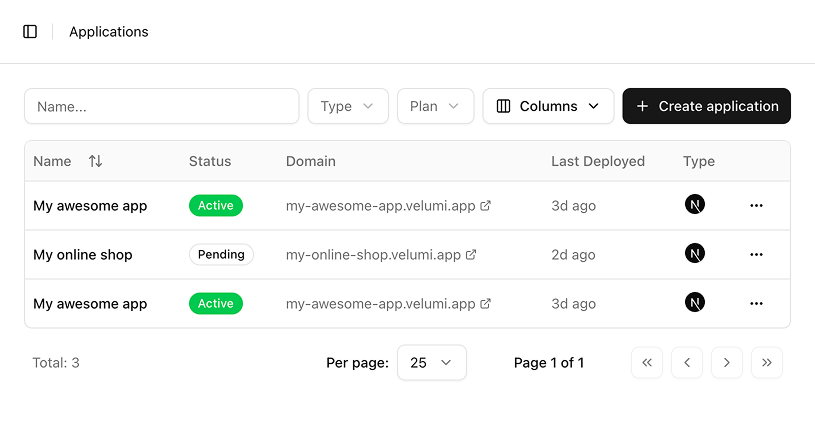The image size is (815, 424).
Task: Click the 2d ago deployment time
Action: point(573,255)
